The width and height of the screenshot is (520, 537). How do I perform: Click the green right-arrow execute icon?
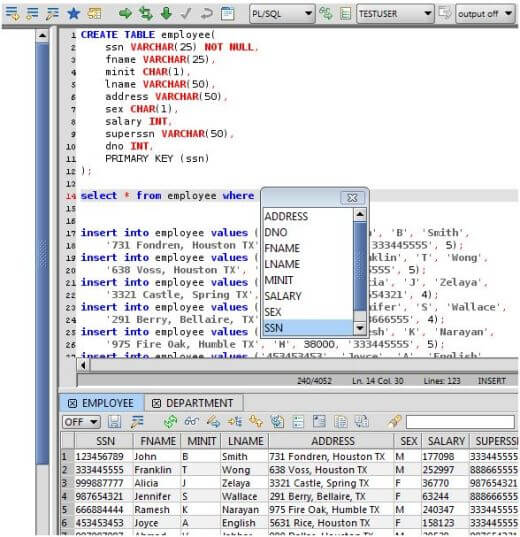pos(125,14)
